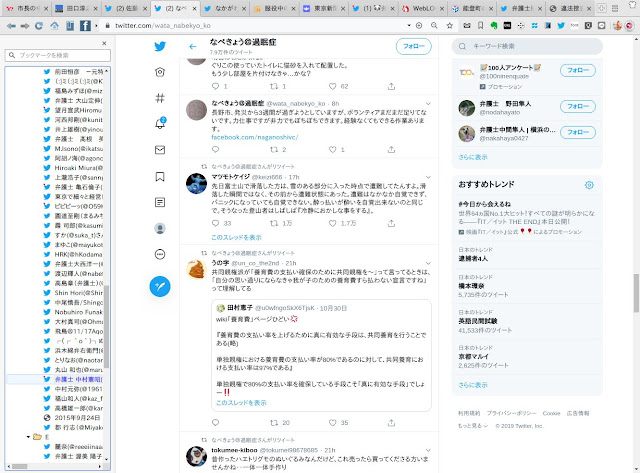
Task: Open tweet menu chevron on tokumee-kiboo tweet
Action: click(428, 450)
